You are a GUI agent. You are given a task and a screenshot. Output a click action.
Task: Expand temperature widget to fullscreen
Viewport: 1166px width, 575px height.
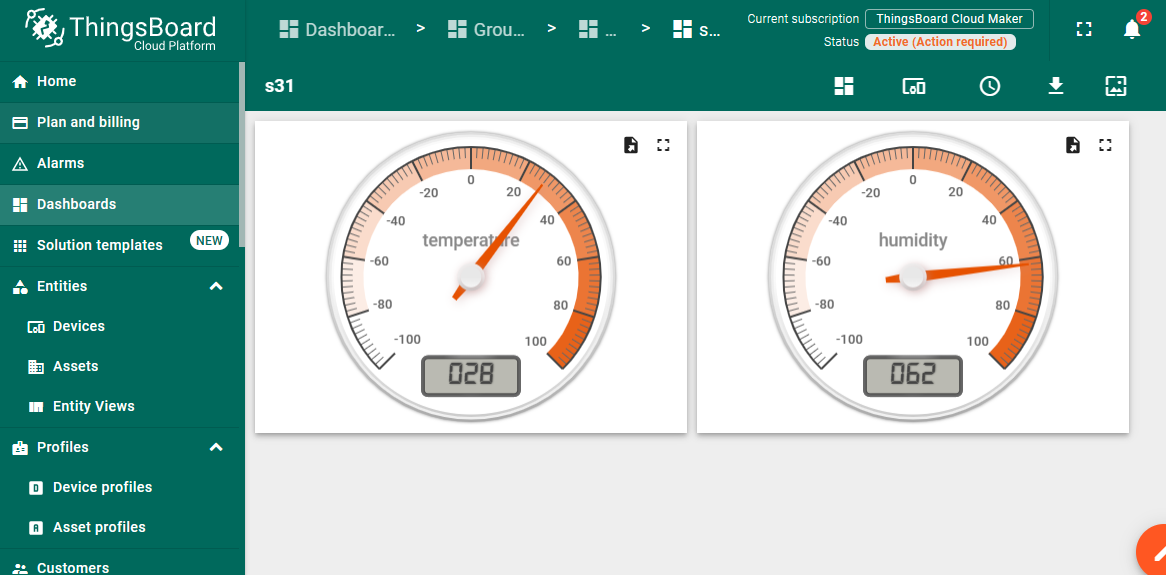[663, 145]
